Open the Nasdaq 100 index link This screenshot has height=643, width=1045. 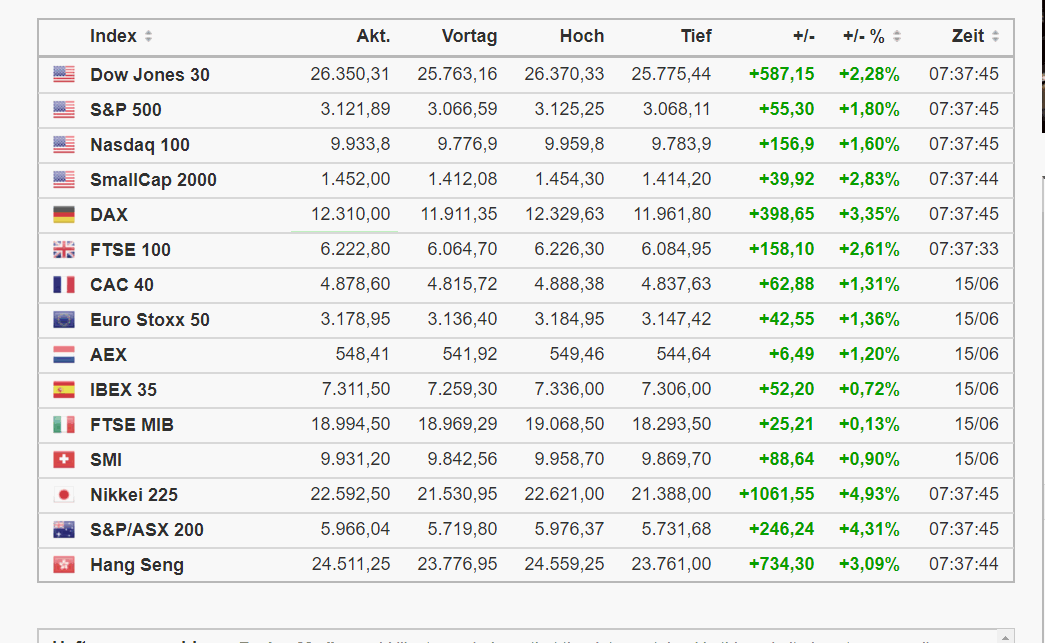[140, 144]
